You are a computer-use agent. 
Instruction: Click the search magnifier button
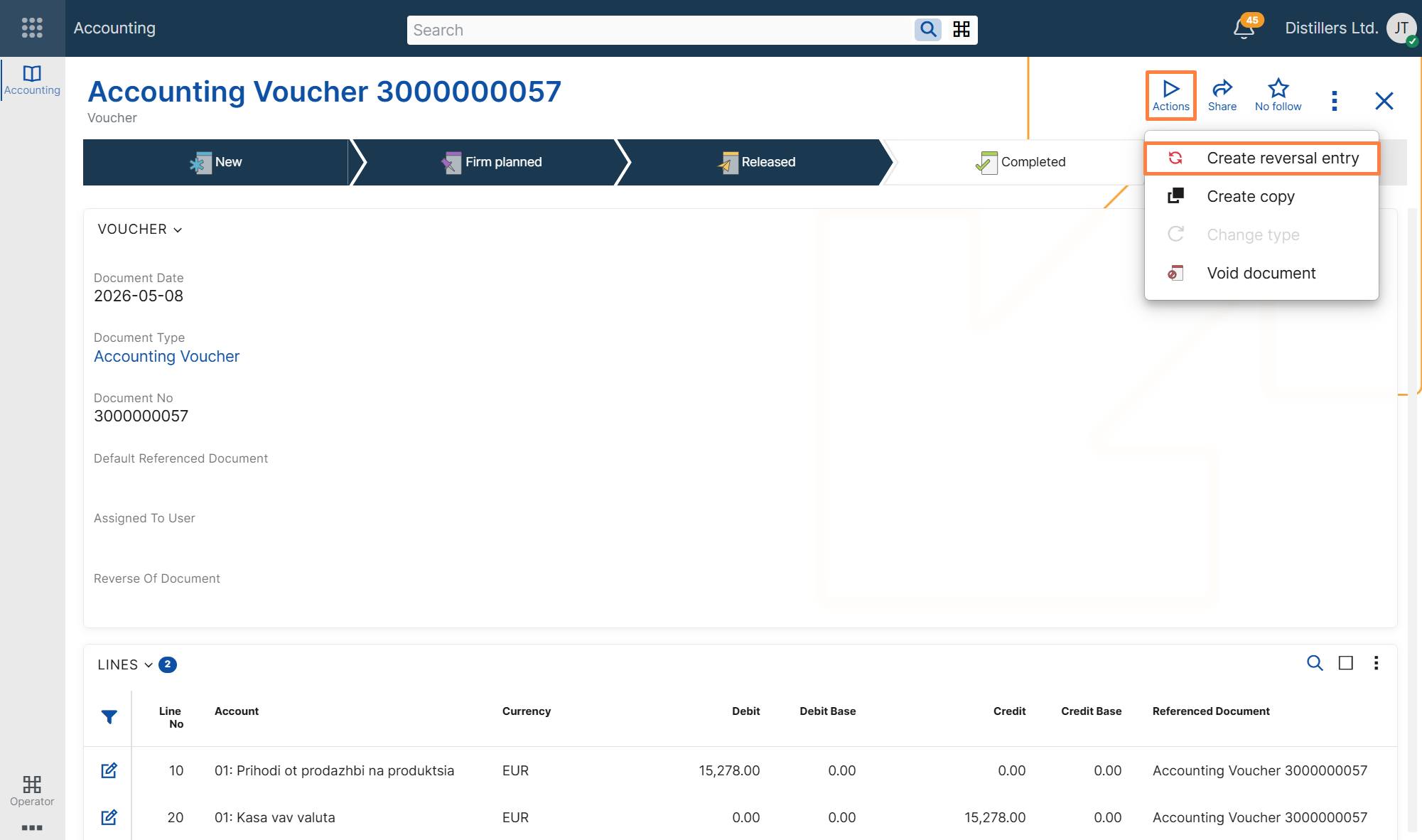pos(928,29)
